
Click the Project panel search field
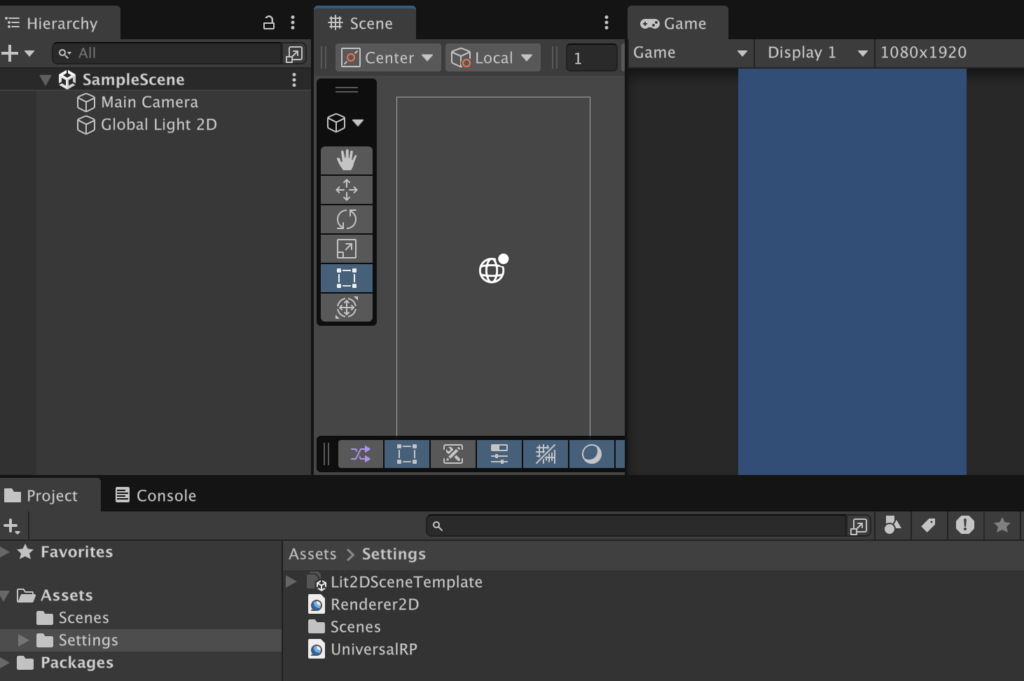tap(640, 526)
